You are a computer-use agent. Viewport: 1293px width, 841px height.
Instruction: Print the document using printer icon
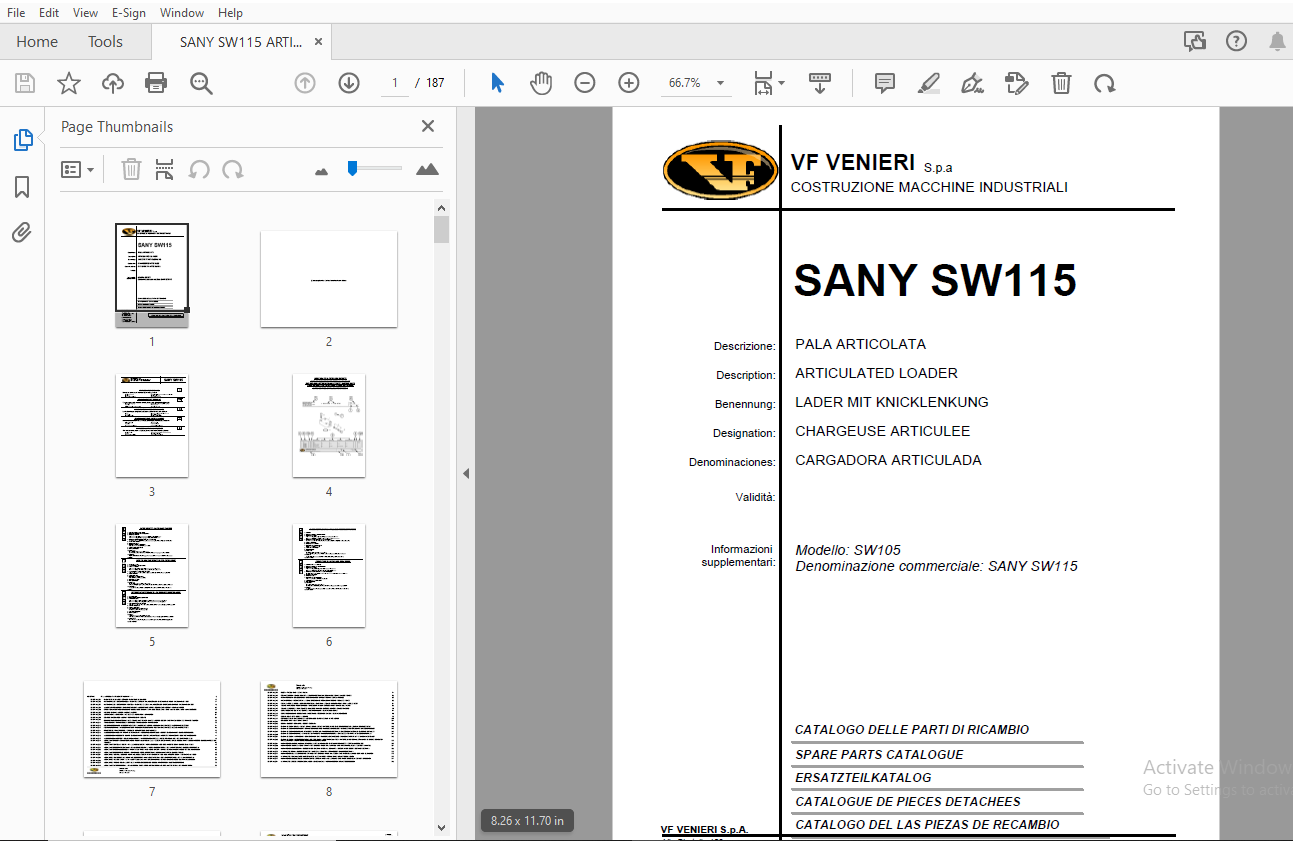coord(156,83)
